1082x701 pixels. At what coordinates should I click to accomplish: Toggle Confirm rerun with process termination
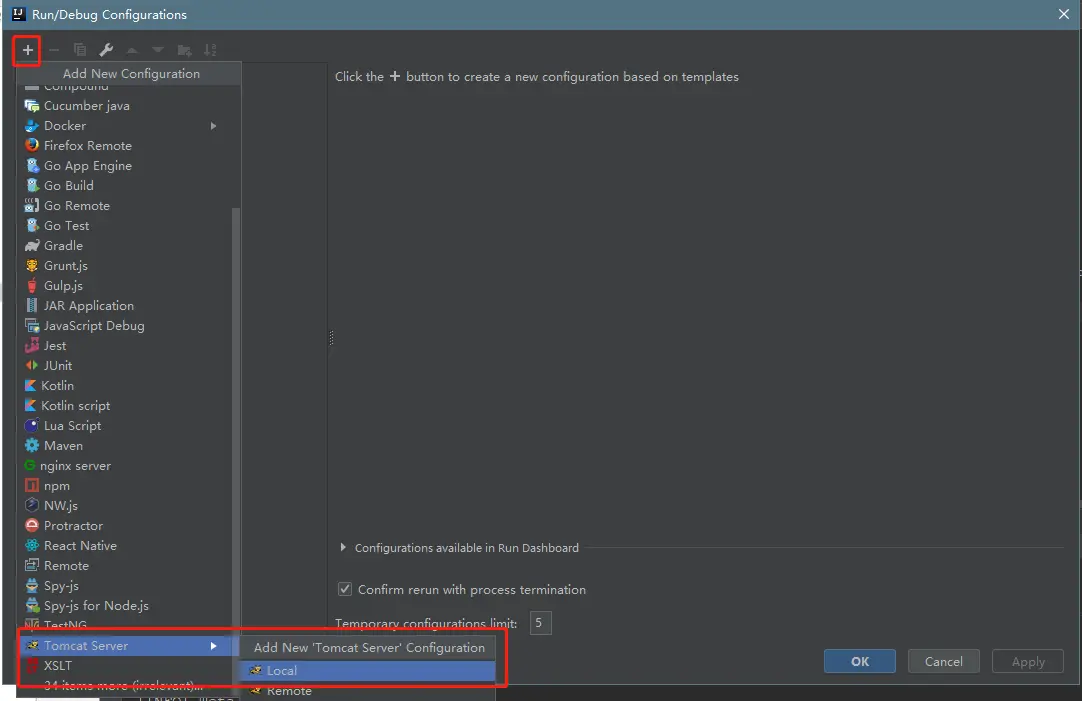(x=345, y=589)
